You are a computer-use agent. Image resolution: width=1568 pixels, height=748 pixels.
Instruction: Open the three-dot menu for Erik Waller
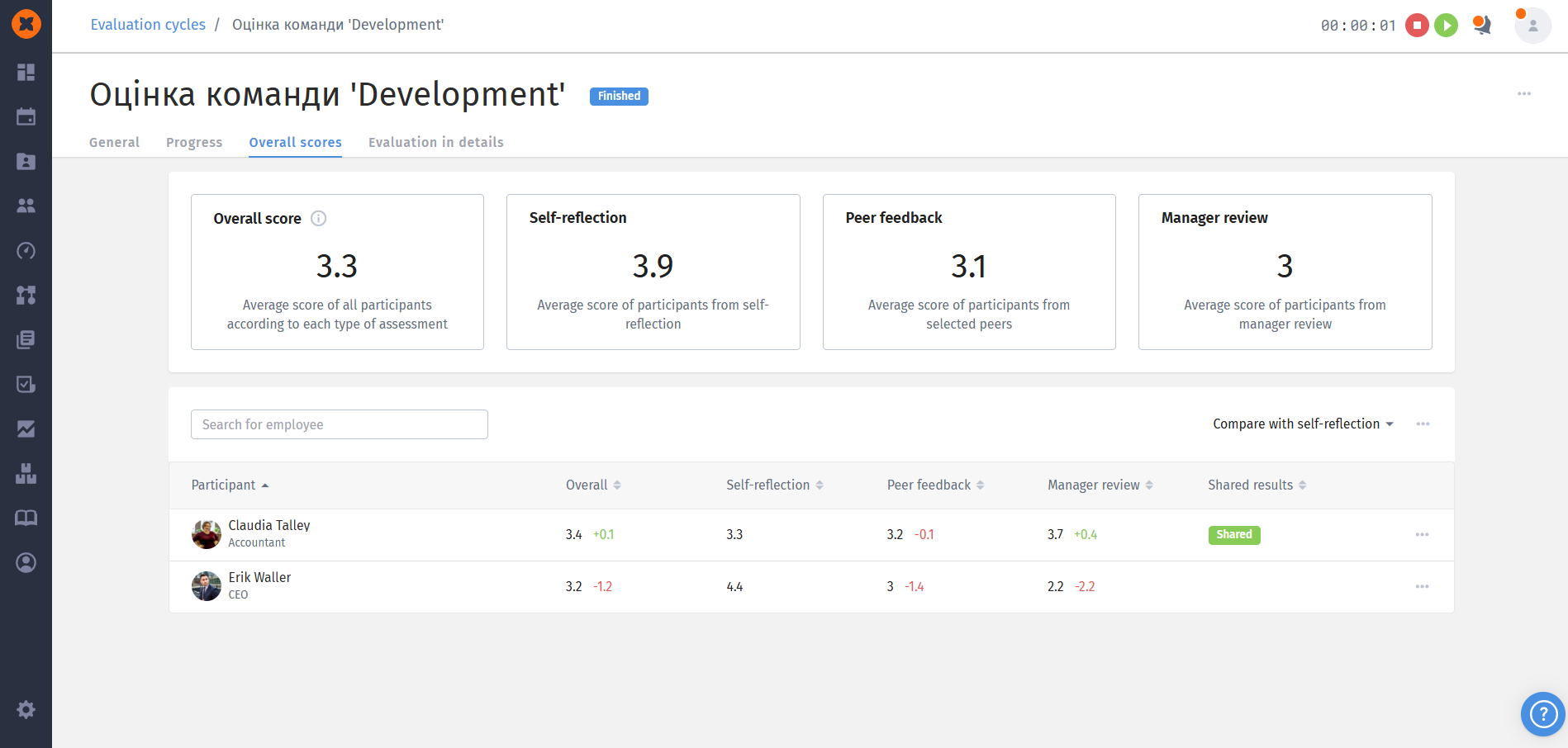1422,587
